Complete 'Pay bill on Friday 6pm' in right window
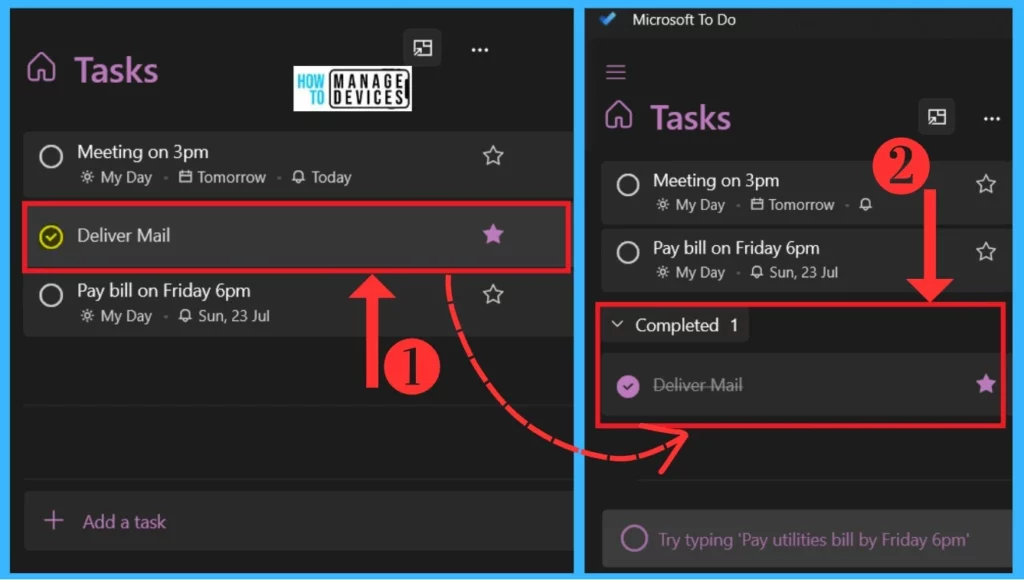The image size is (1024, 580). point(628,252)
